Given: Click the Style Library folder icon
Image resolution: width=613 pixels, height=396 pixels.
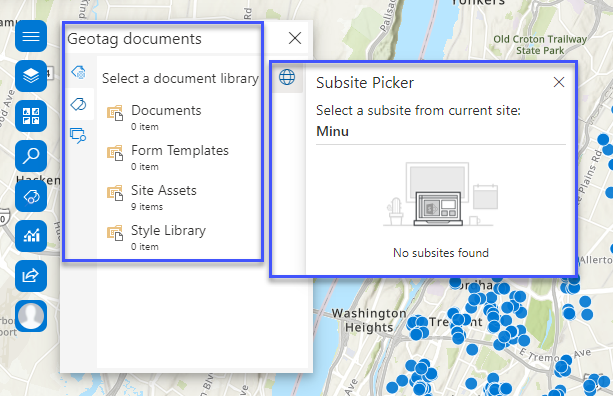Looking at the screenshot, I should coord(115,233).
